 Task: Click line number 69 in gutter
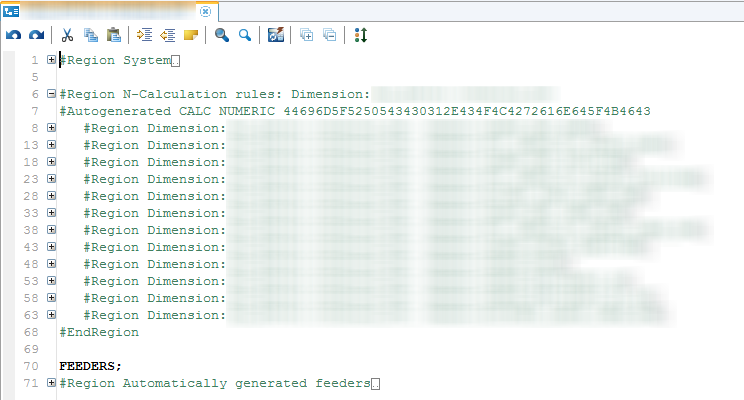click(x=31, y=349)
